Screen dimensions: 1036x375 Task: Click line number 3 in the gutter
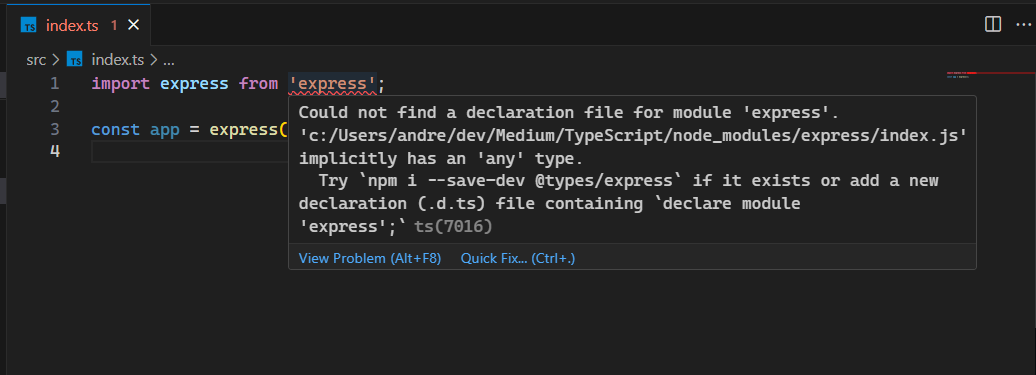(x=54, y=129)
